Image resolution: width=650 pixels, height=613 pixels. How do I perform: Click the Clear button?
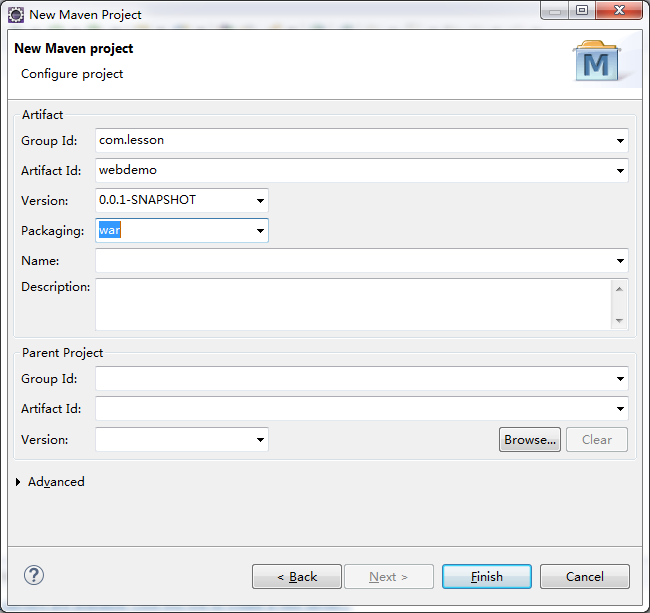pyautogui.click(x=597, y=440)
